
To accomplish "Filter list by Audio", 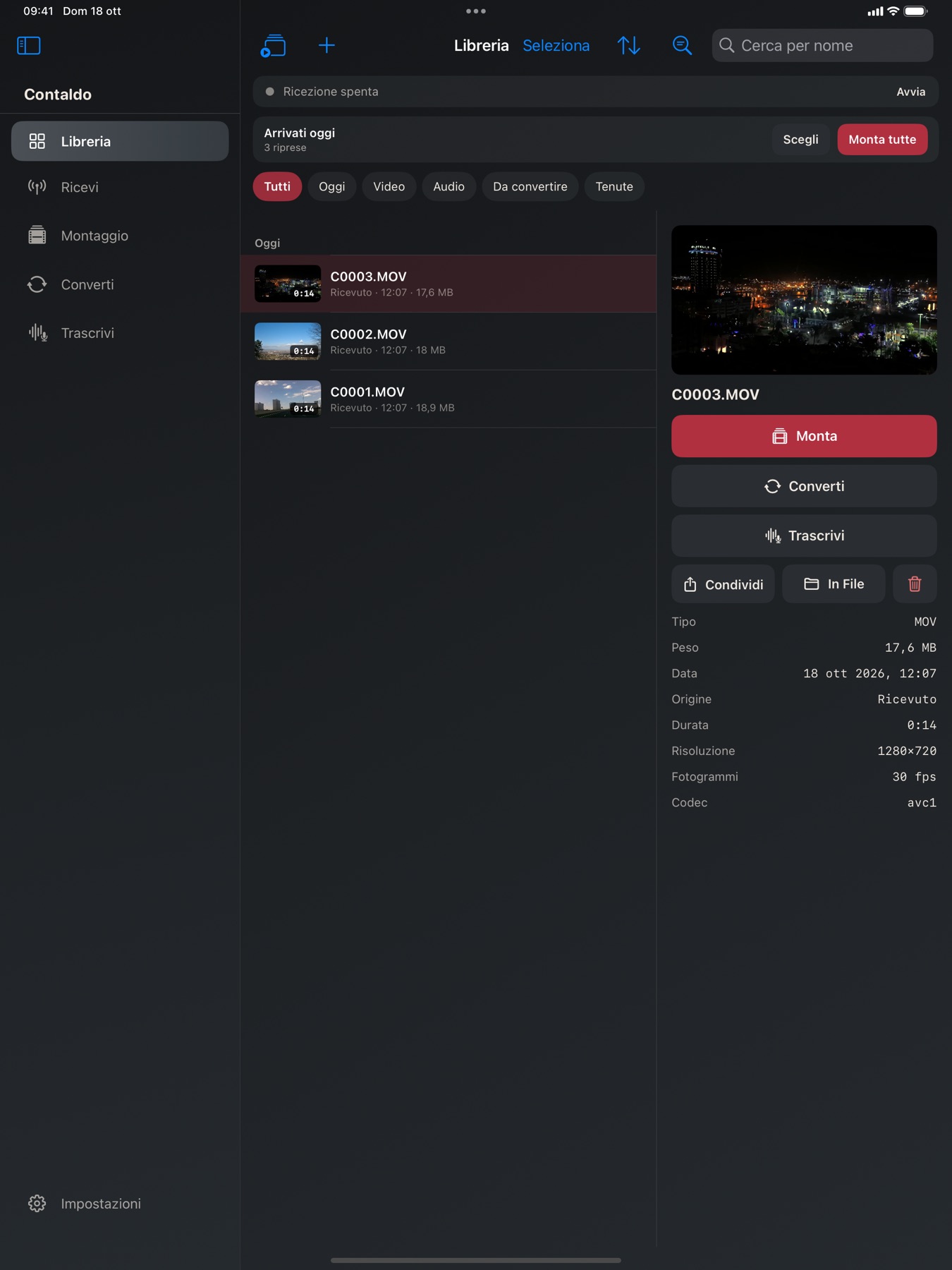I will coord(449,186).
